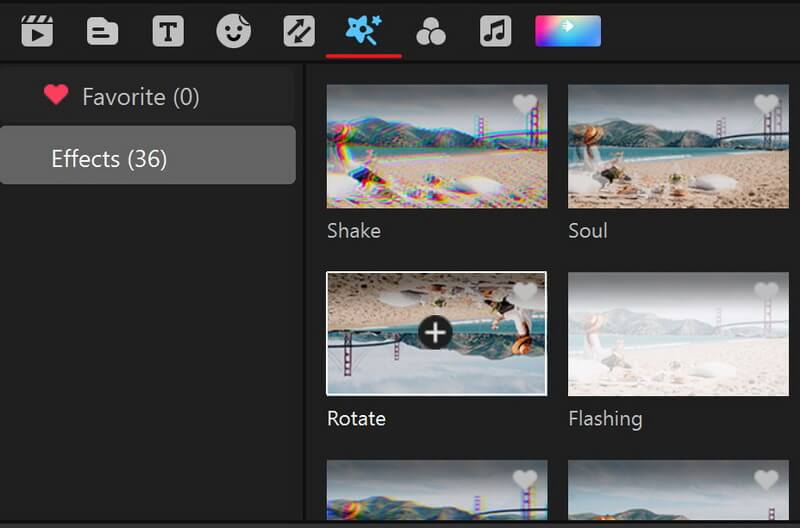The width and height of the screenshot is (800, 528).
Task: Favorite the effect below Flashing with its heart
Action: tap(766, 479)
